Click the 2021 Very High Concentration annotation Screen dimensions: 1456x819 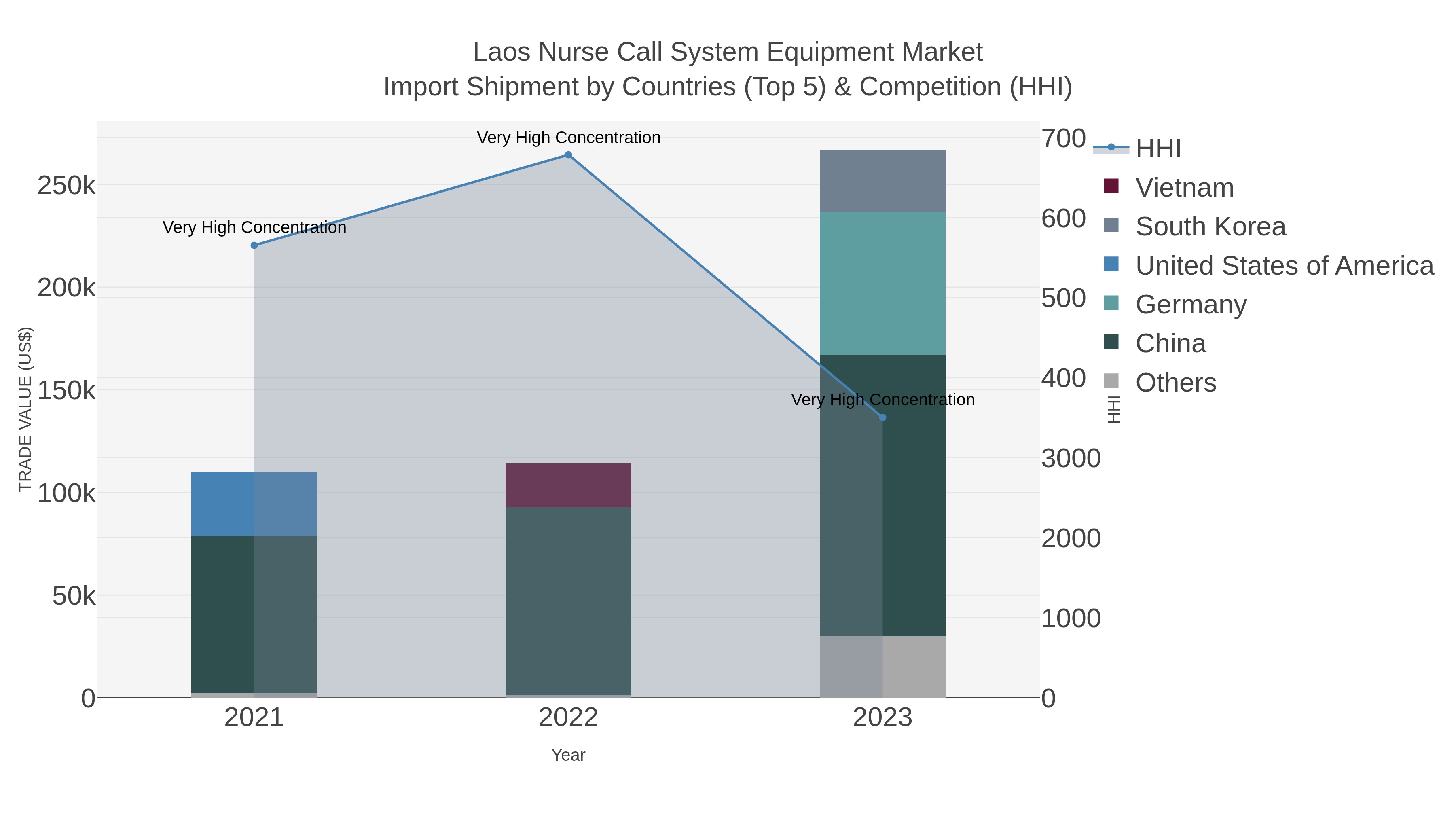tap(254, 227)
